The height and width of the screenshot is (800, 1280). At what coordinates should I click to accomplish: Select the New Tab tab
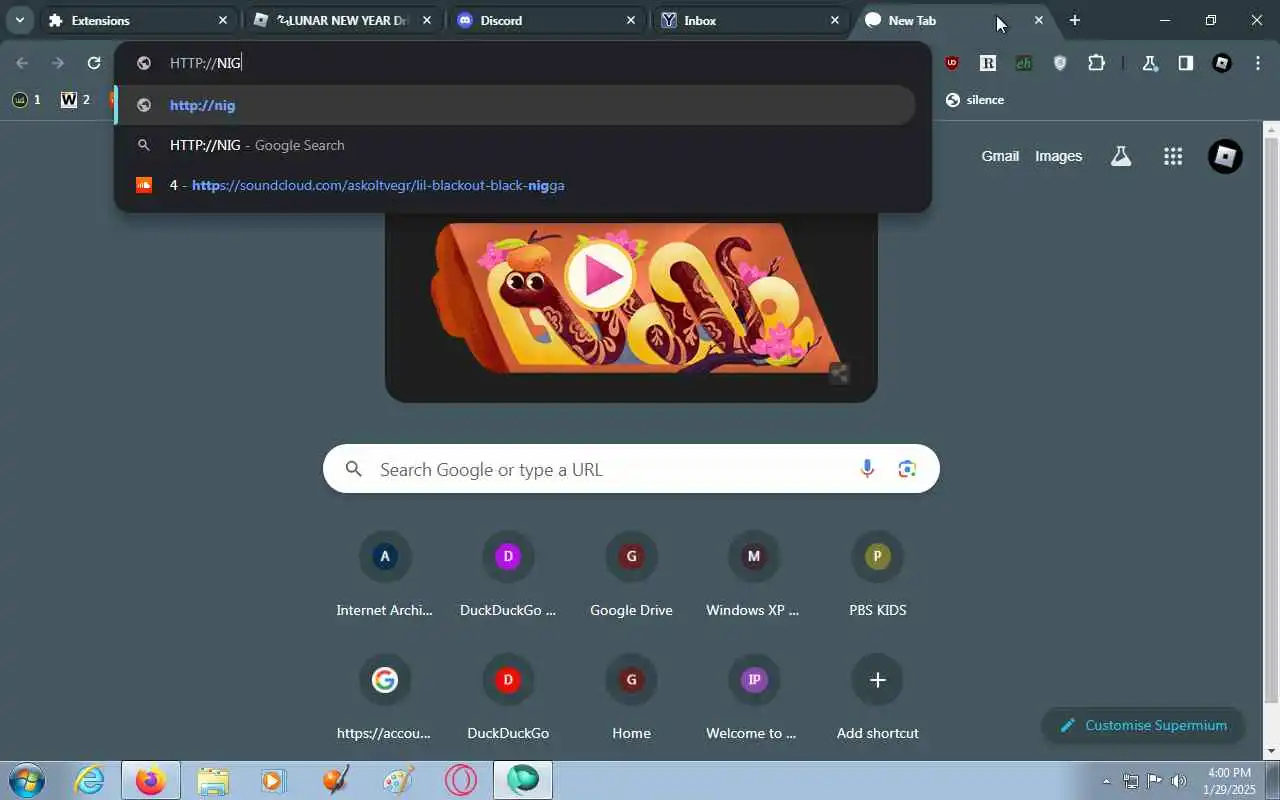click(955, 20)
